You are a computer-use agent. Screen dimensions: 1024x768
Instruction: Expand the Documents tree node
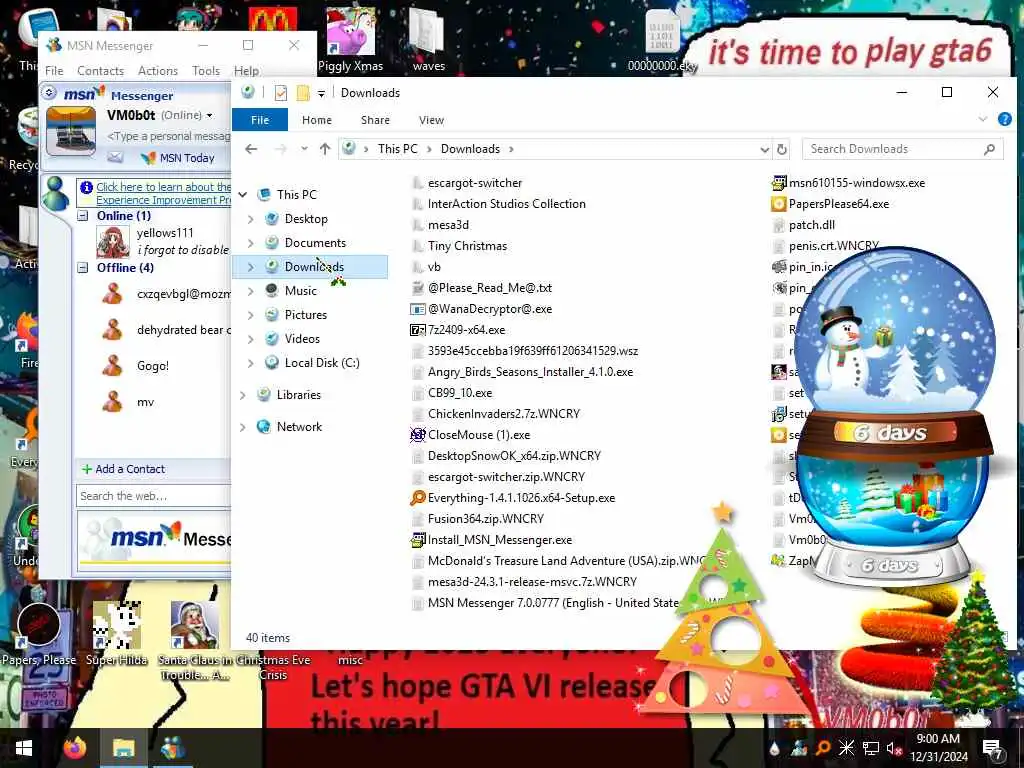point(251,243)
